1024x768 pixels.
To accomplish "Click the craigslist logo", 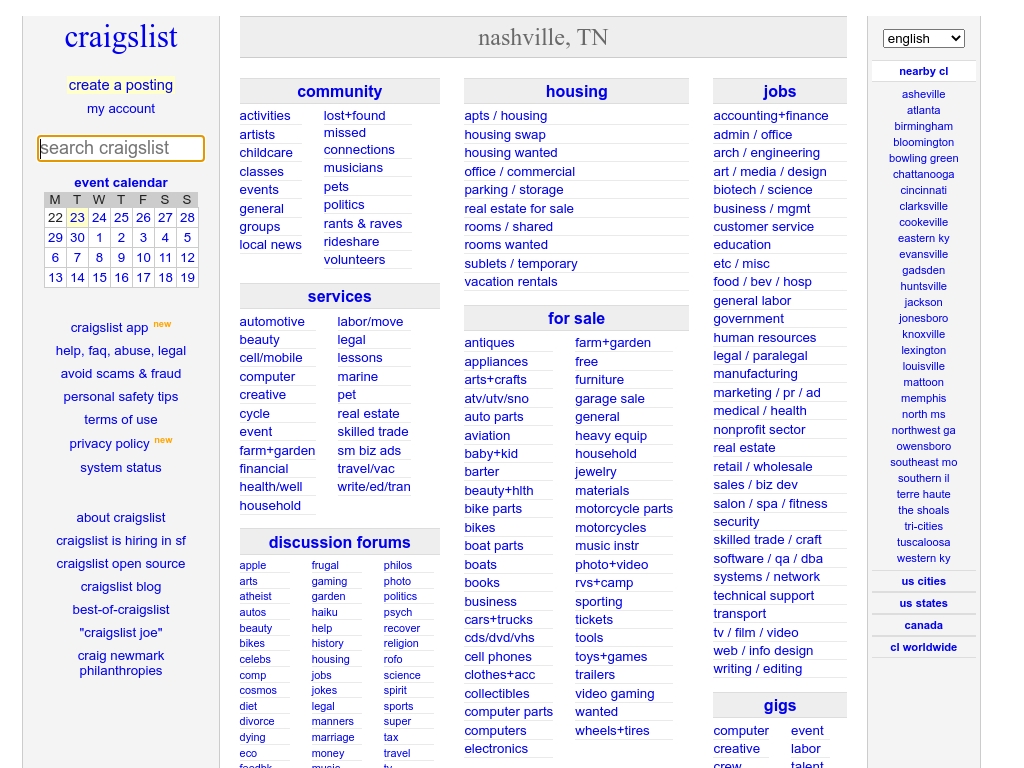I will (x=121, y=37).
